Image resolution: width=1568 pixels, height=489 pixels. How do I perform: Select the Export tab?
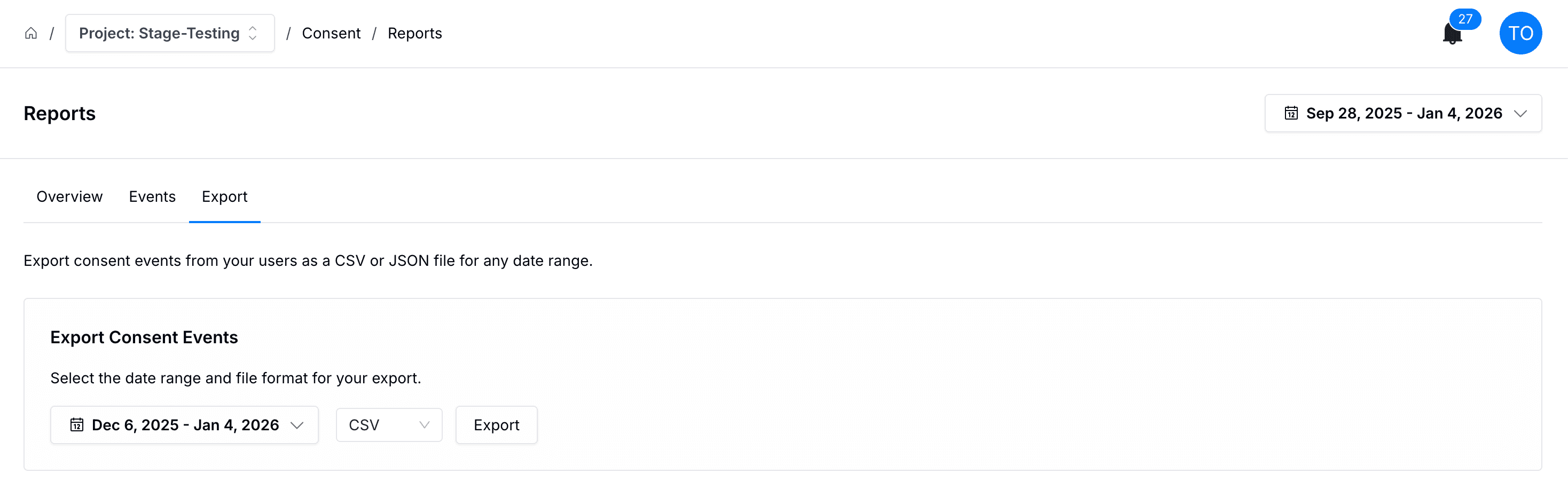225,196
